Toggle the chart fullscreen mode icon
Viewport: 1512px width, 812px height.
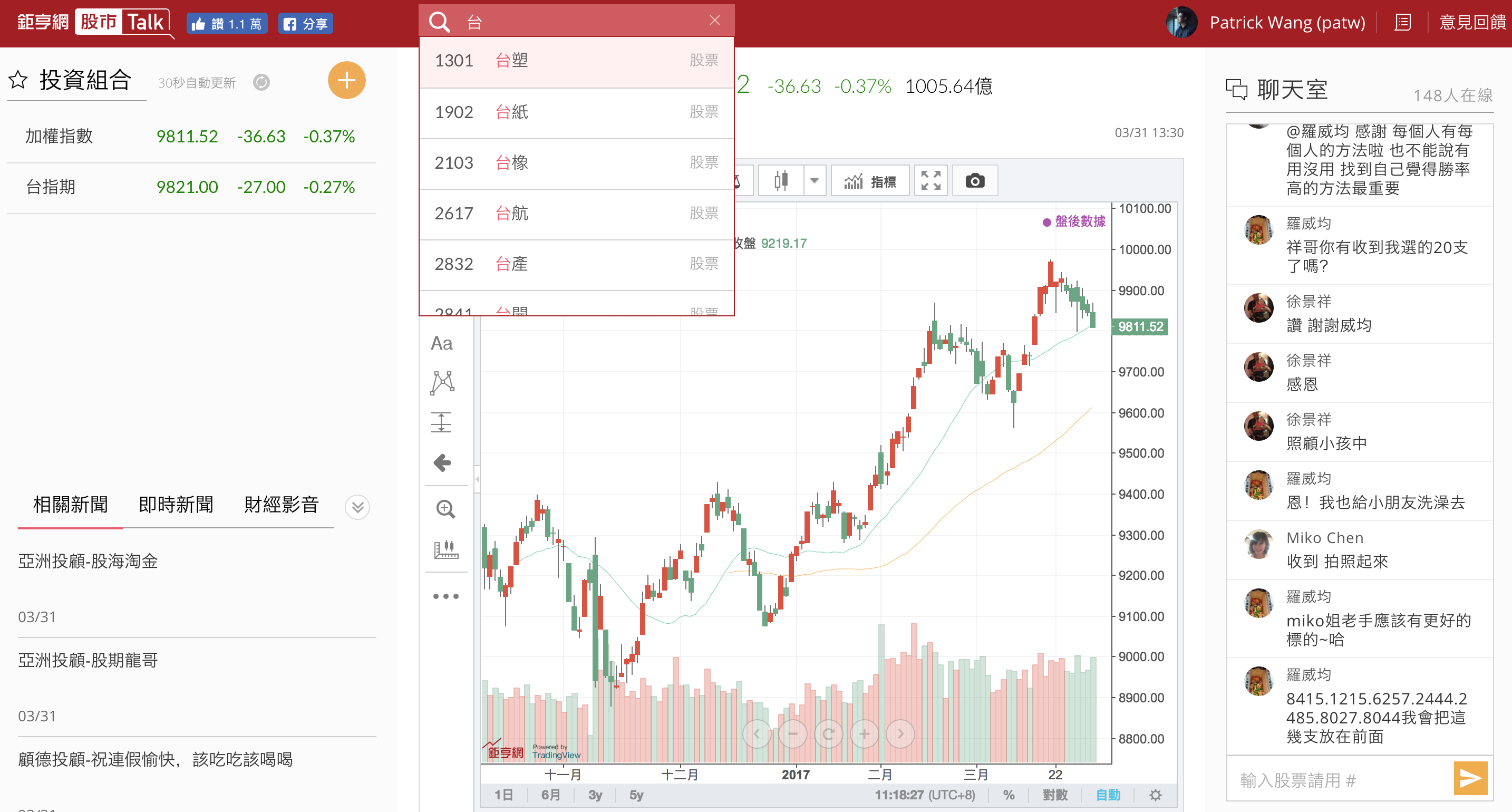[x=931, y=181]
